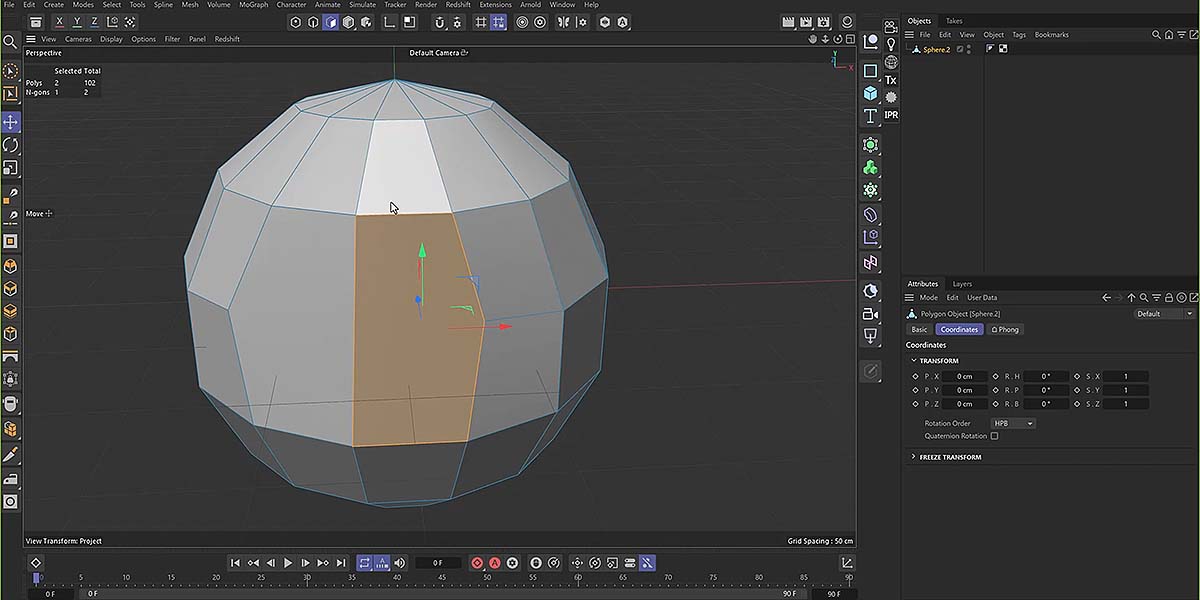
Task: Open viewport hamburger menu
Action: pos(31,39)
